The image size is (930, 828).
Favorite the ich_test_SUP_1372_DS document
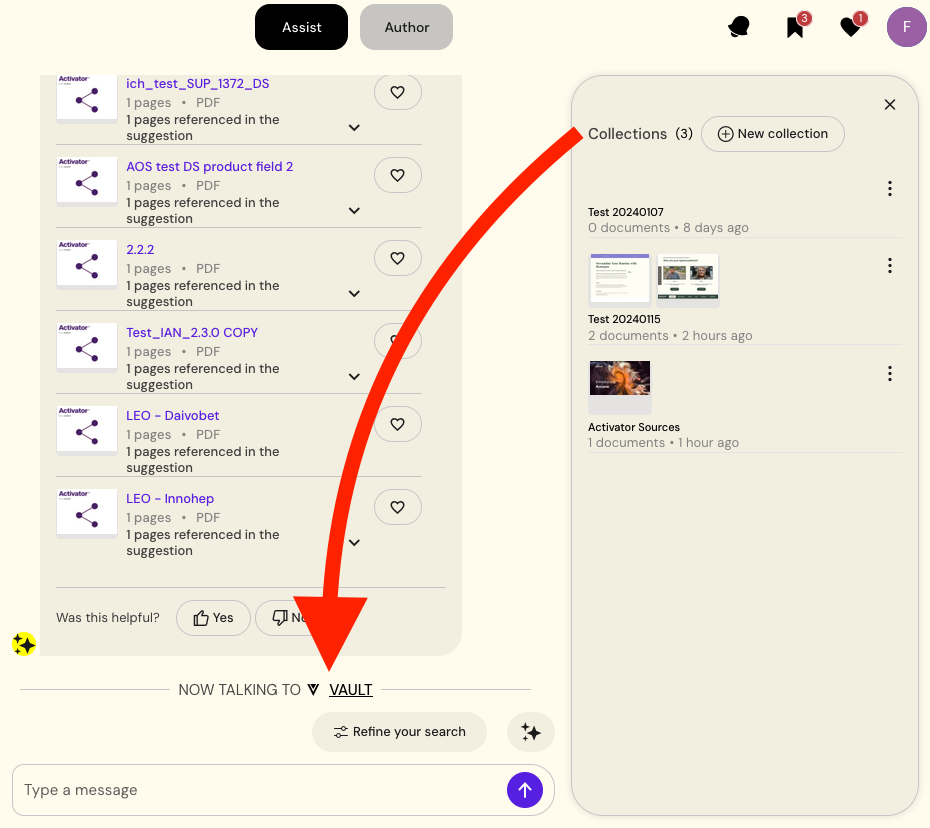[397, 91]
